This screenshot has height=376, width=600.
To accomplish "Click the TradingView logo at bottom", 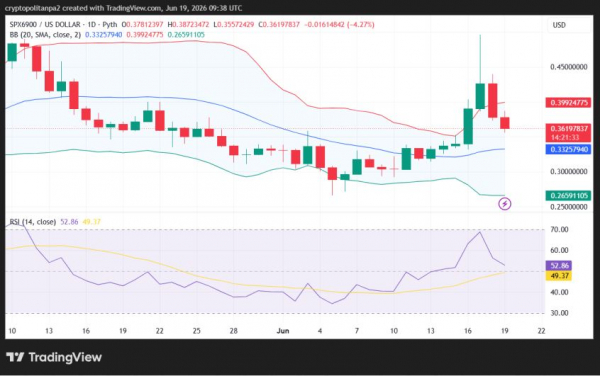I will coord(54,357).
